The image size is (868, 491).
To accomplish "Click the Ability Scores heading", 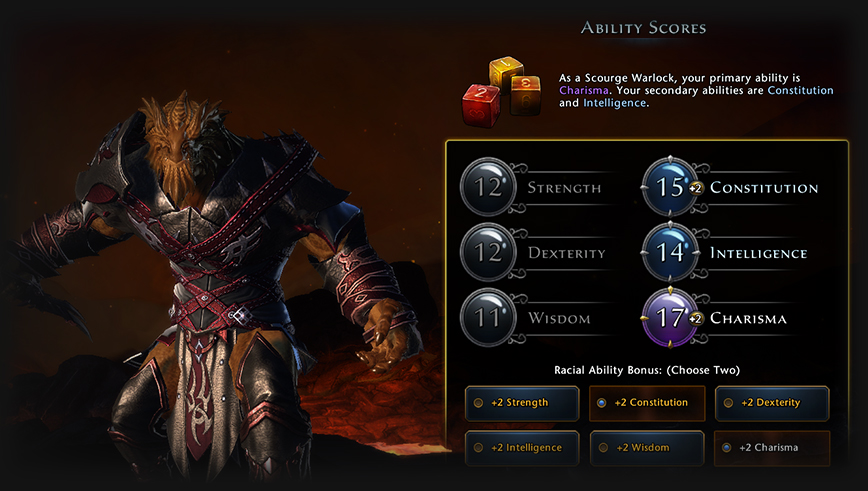I will point(643,28).
